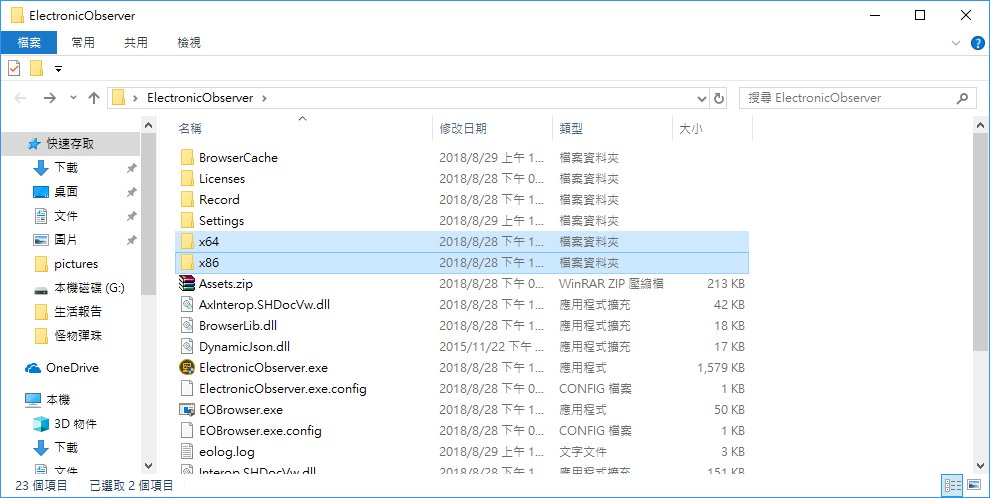The height and width of the screenshot is (498, 990).
Task: Refresh the folder view
Action: 719,98
